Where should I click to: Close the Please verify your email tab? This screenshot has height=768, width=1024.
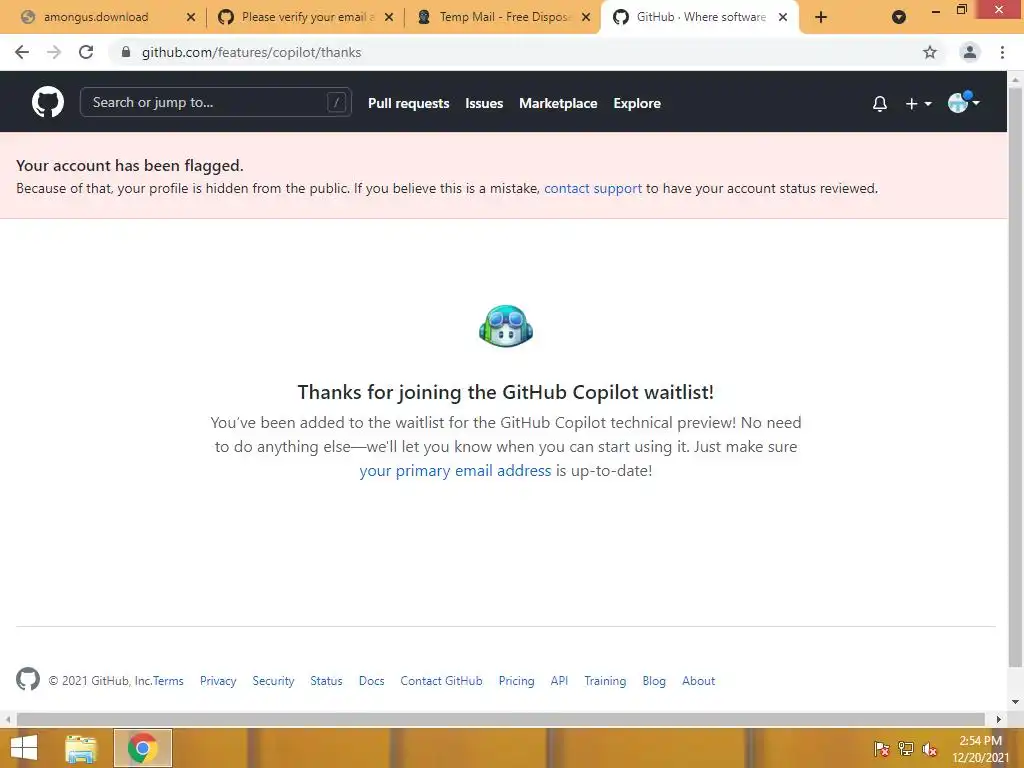(389, 17)
